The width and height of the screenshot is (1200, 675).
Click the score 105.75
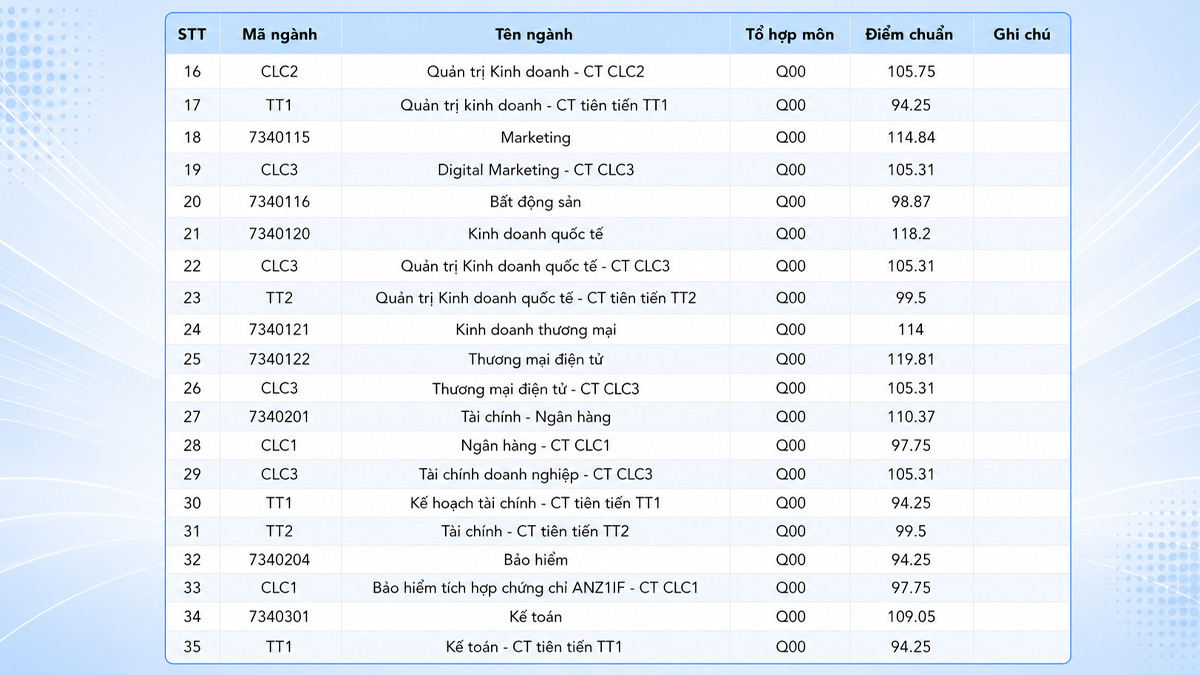(911, 72)
